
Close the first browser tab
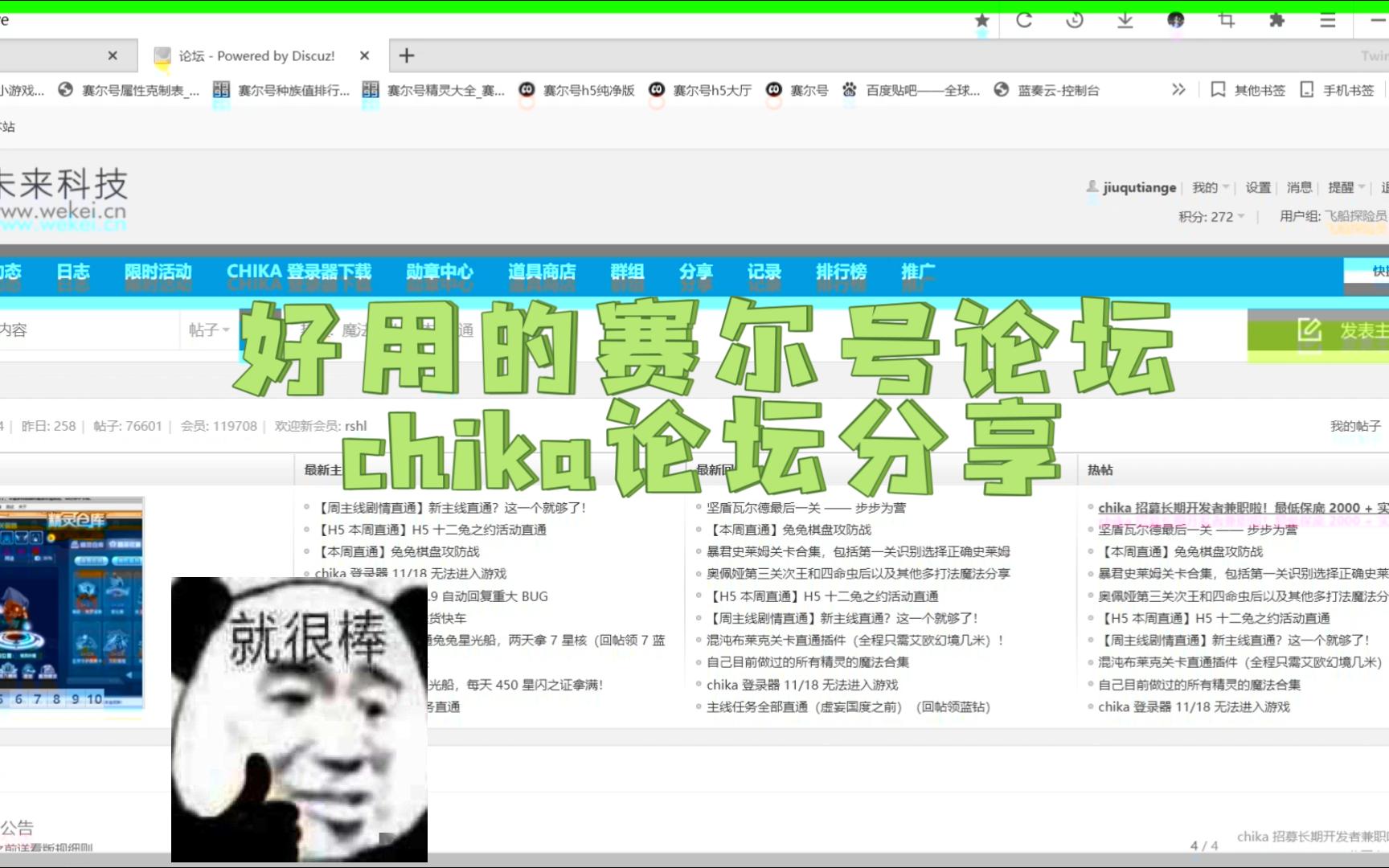pyautogui.click(x=113, y=55)
